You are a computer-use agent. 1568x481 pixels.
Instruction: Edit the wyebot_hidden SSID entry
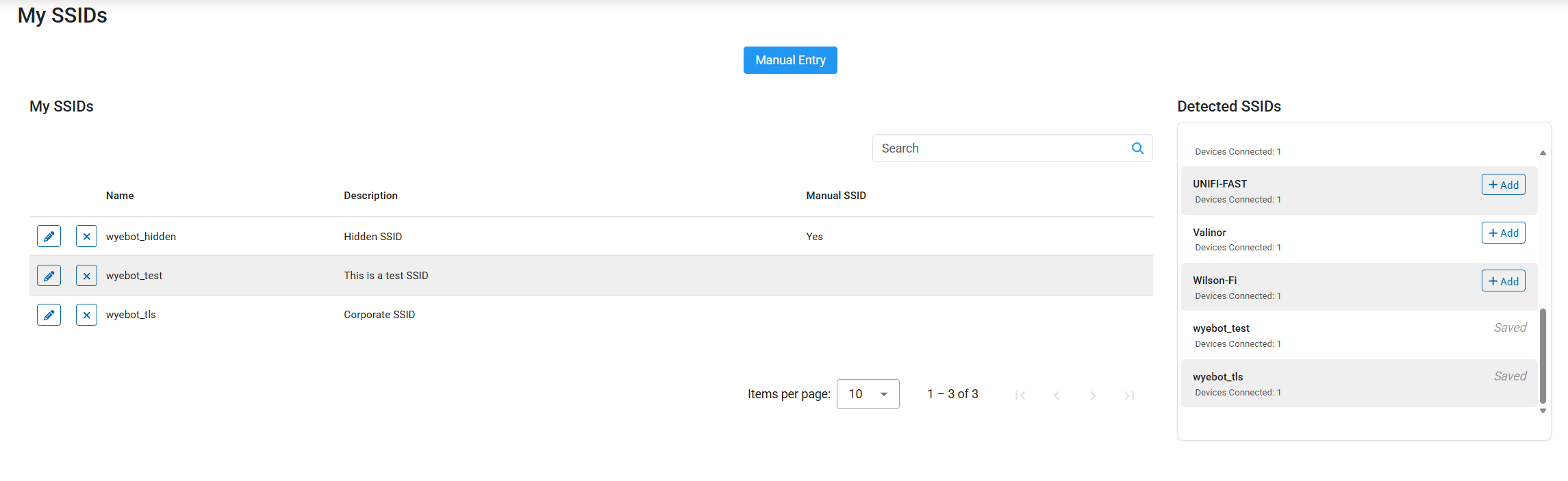[x=49, y=236]
